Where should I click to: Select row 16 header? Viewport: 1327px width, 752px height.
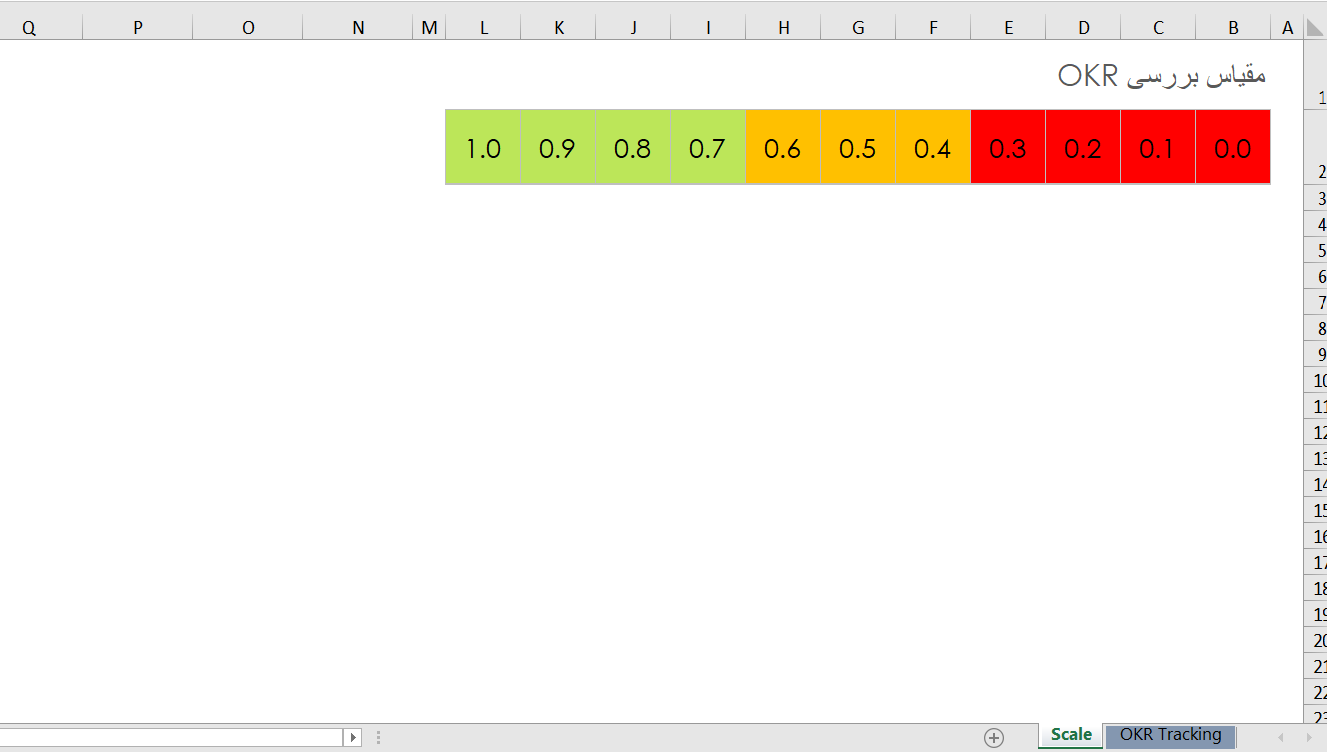click(x=1316, y=537)
